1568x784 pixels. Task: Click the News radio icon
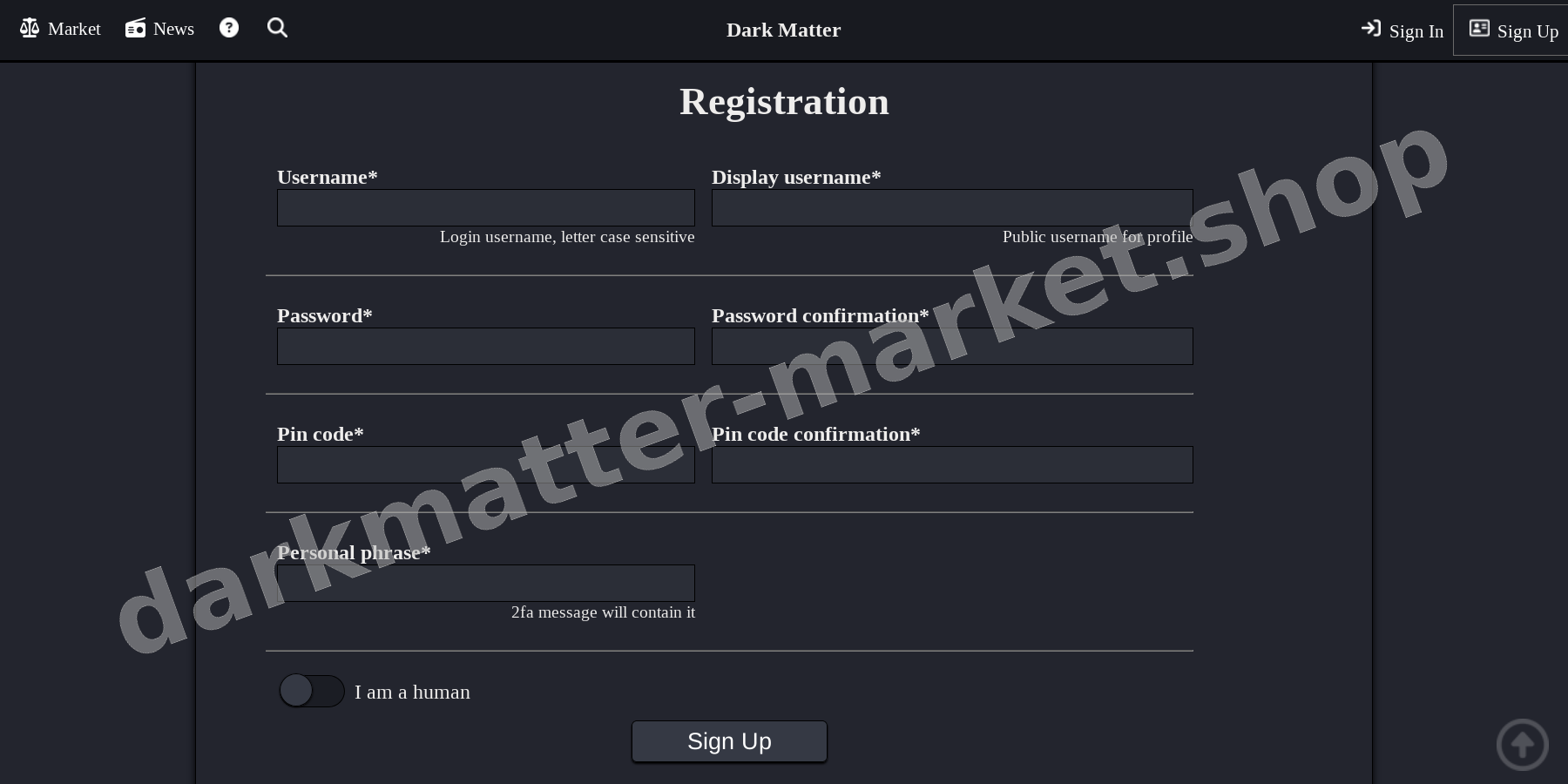tap(135, 27)
